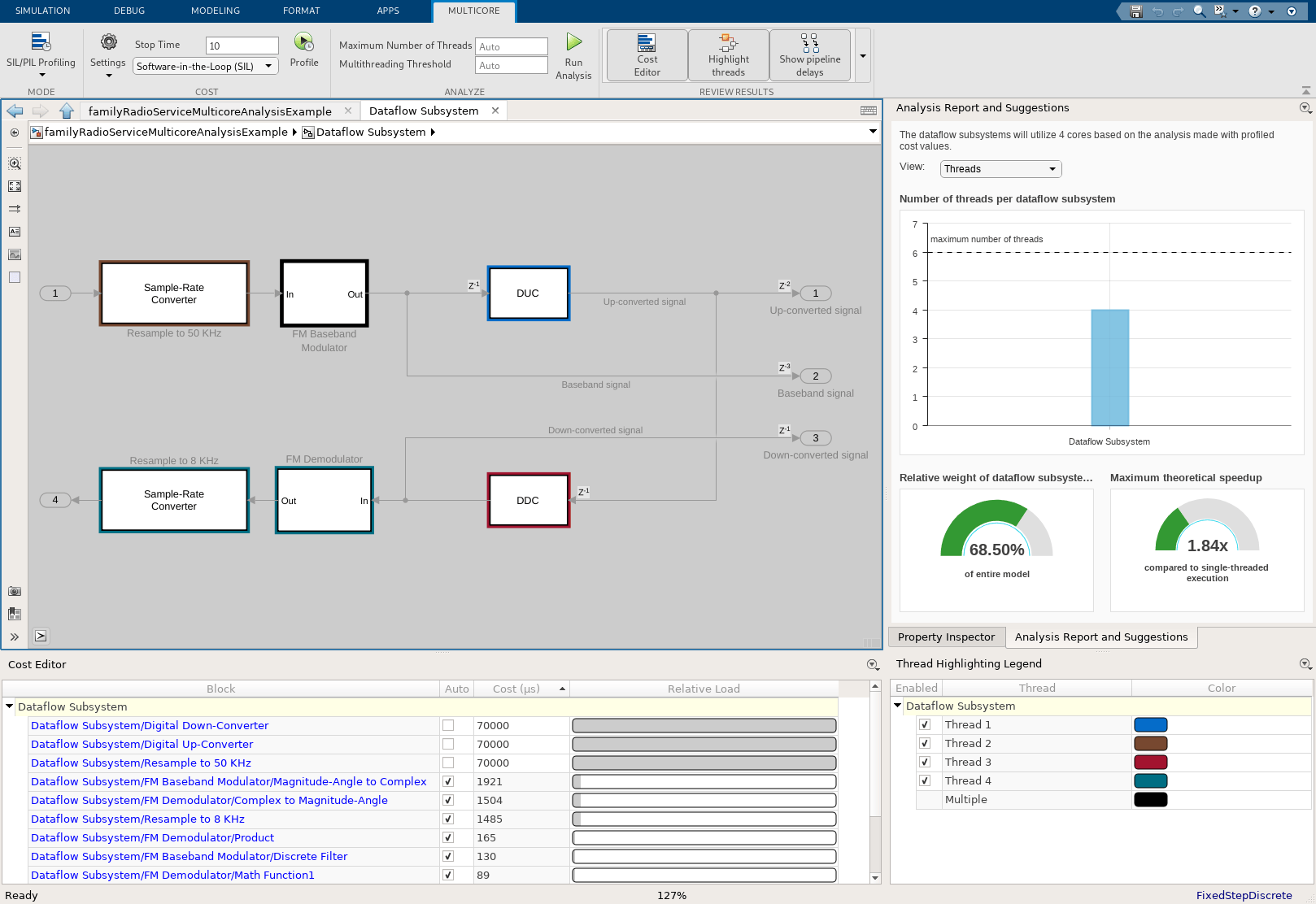Viewport: 1316px width, 904px height.
Task: Disable Thread 3 highlighting checkbox
Action: (x=925, y=762)
